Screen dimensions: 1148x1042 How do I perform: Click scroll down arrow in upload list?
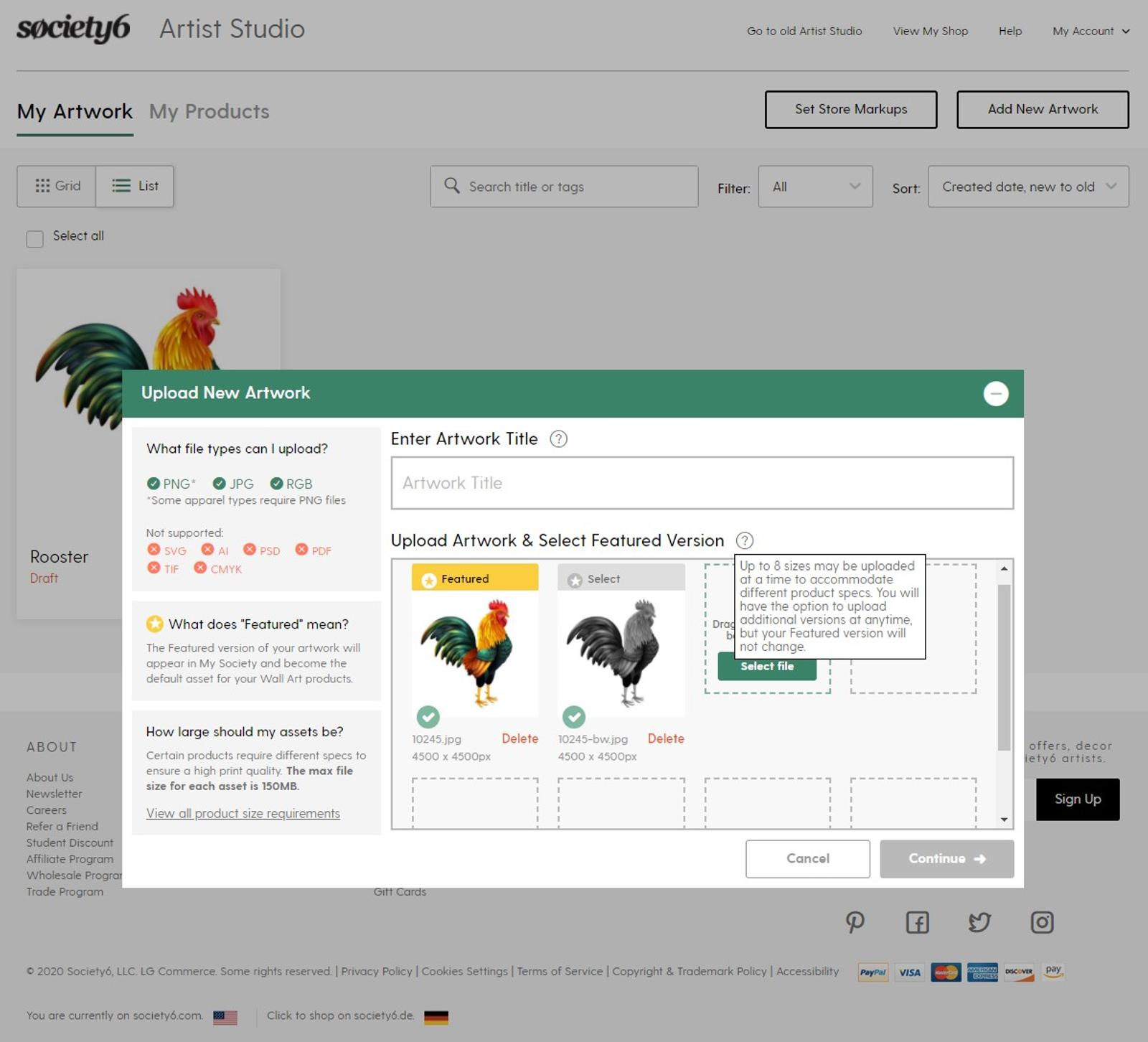(1004, 820)
